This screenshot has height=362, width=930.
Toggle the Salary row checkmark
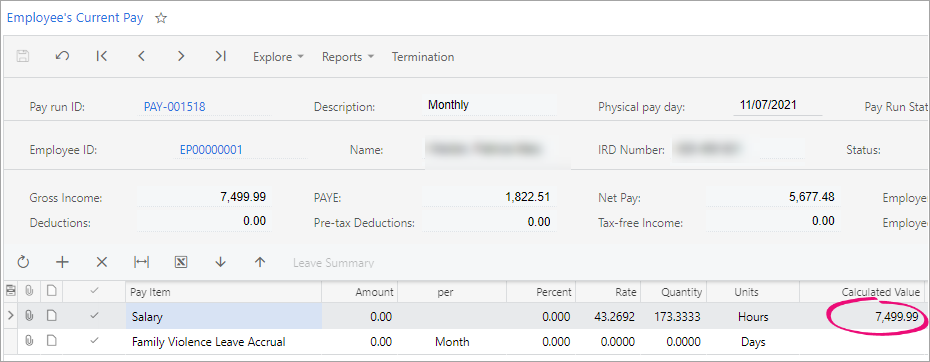[x=94, y=316]
